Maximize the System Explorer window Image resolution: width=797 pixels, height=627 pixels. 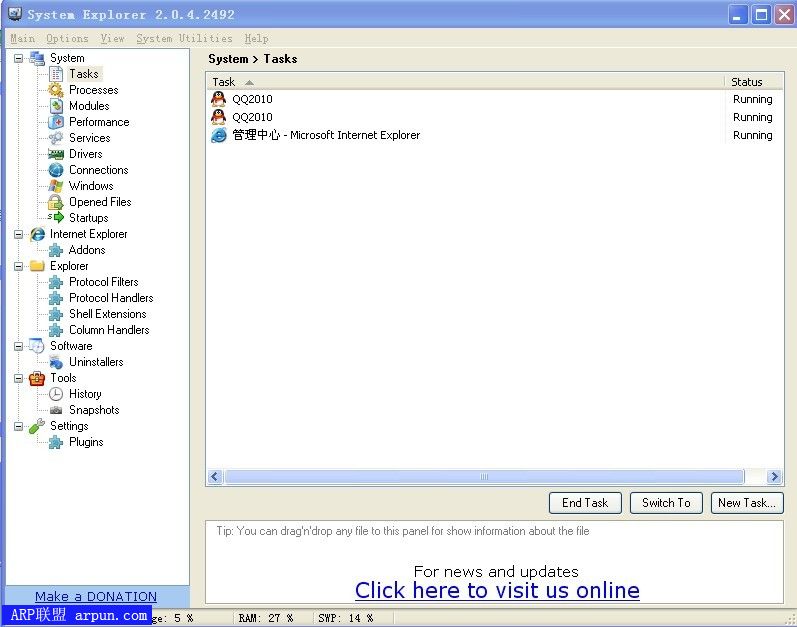click(761, 15)
